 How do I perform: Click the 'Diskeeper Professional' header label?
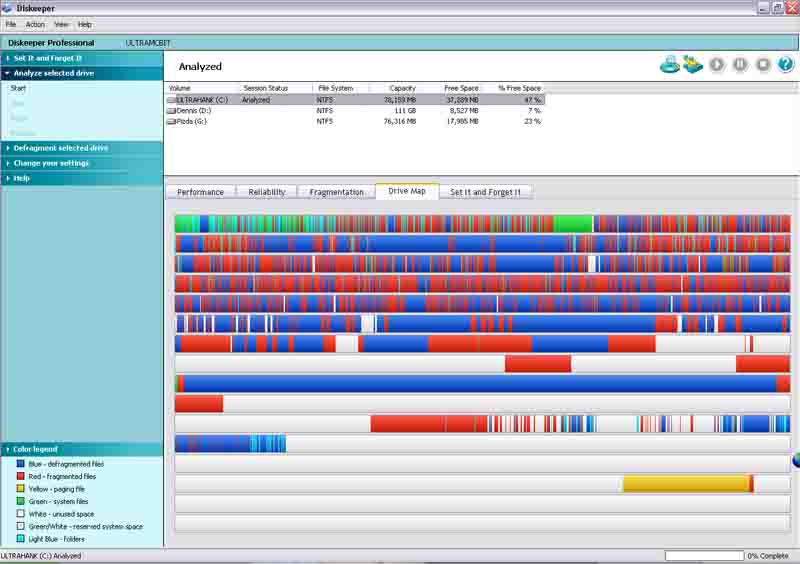point(51,43)
